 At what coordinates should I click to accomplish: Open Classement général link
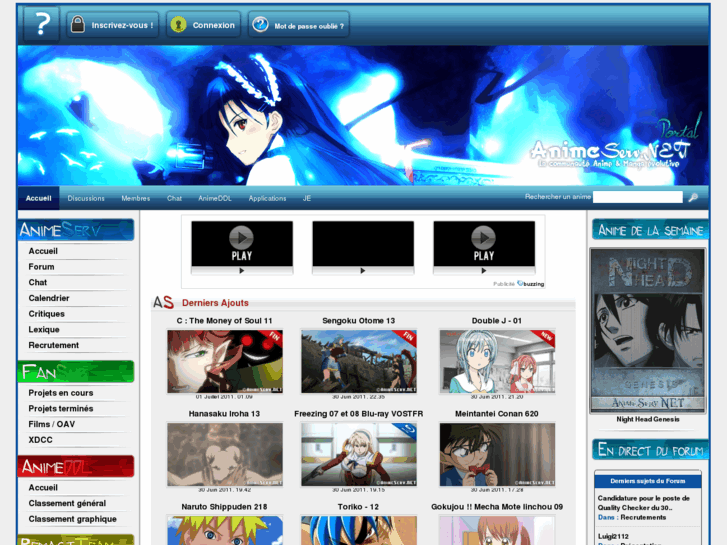click(x=67, y=504)
